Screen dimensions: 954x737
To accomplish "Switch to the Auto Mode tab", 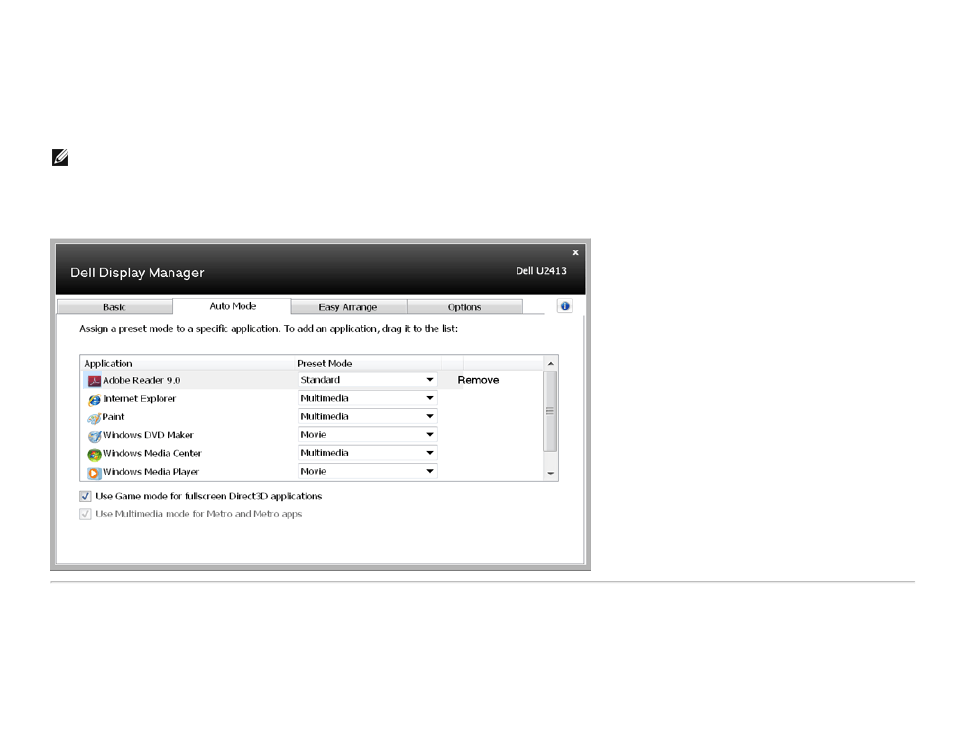I will tap(232, 306).
